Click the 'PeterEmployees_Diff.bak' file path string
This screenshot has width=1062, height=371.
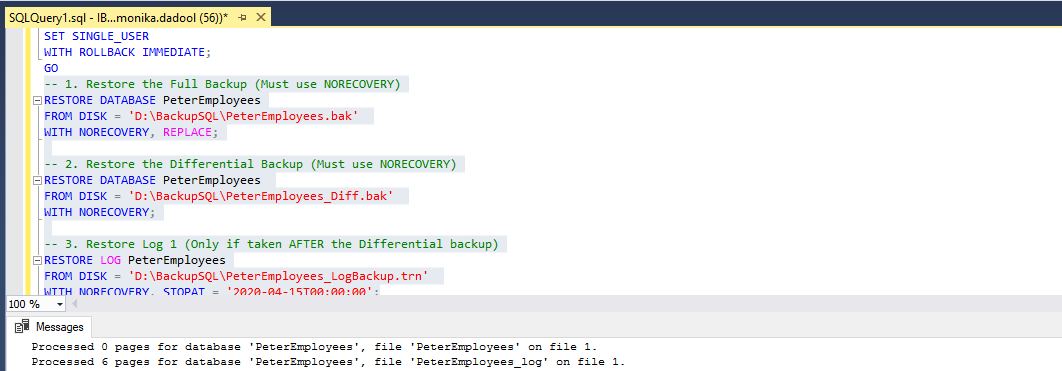[261, 196]
